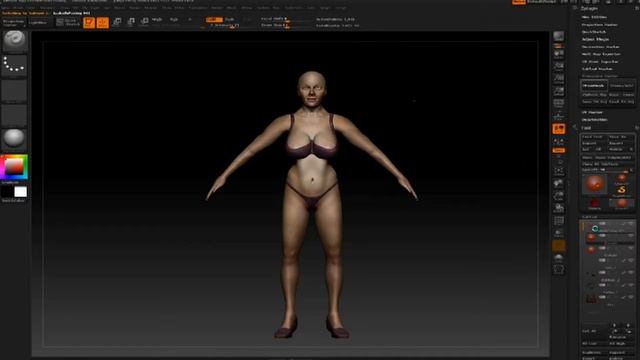Select the Move transform icon in top shelf

pos(117,22)
